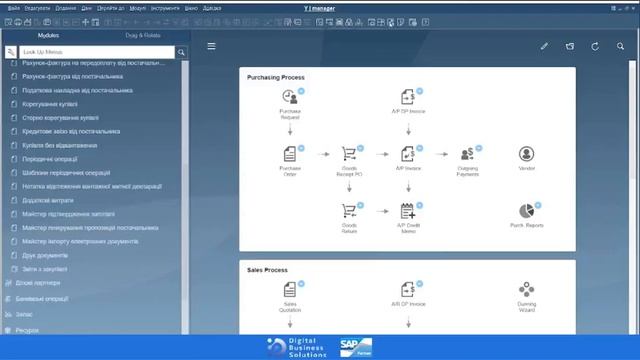640x360 pixels.
Task: Open the A/P Credit Memo icon
Action: (408, 211)
